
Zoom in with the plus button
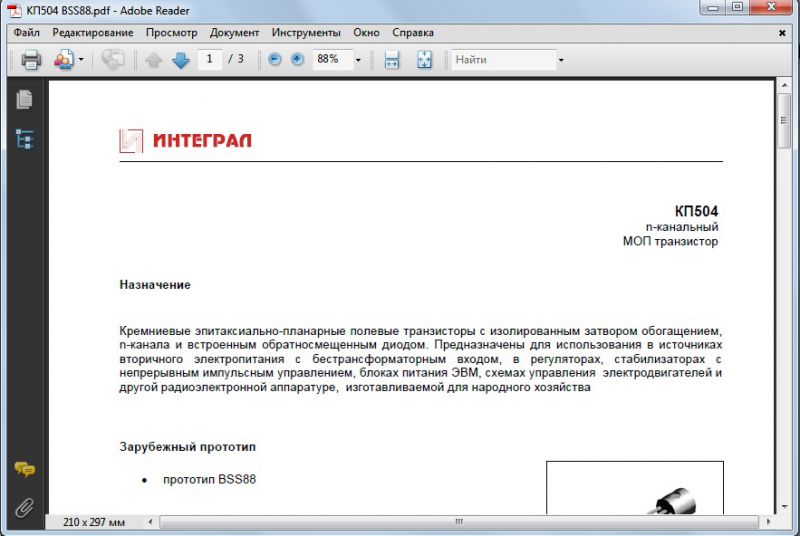[297, 59]
